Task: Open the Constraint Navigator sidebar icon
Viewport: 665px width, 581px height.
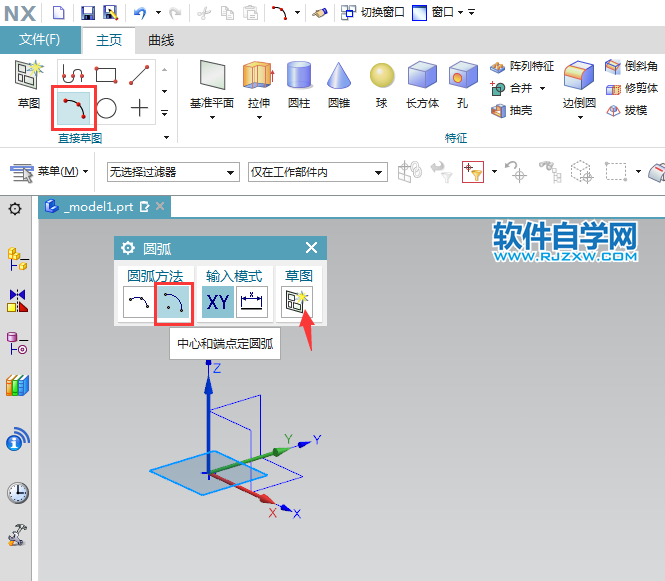Action: [x=17, y=301]
